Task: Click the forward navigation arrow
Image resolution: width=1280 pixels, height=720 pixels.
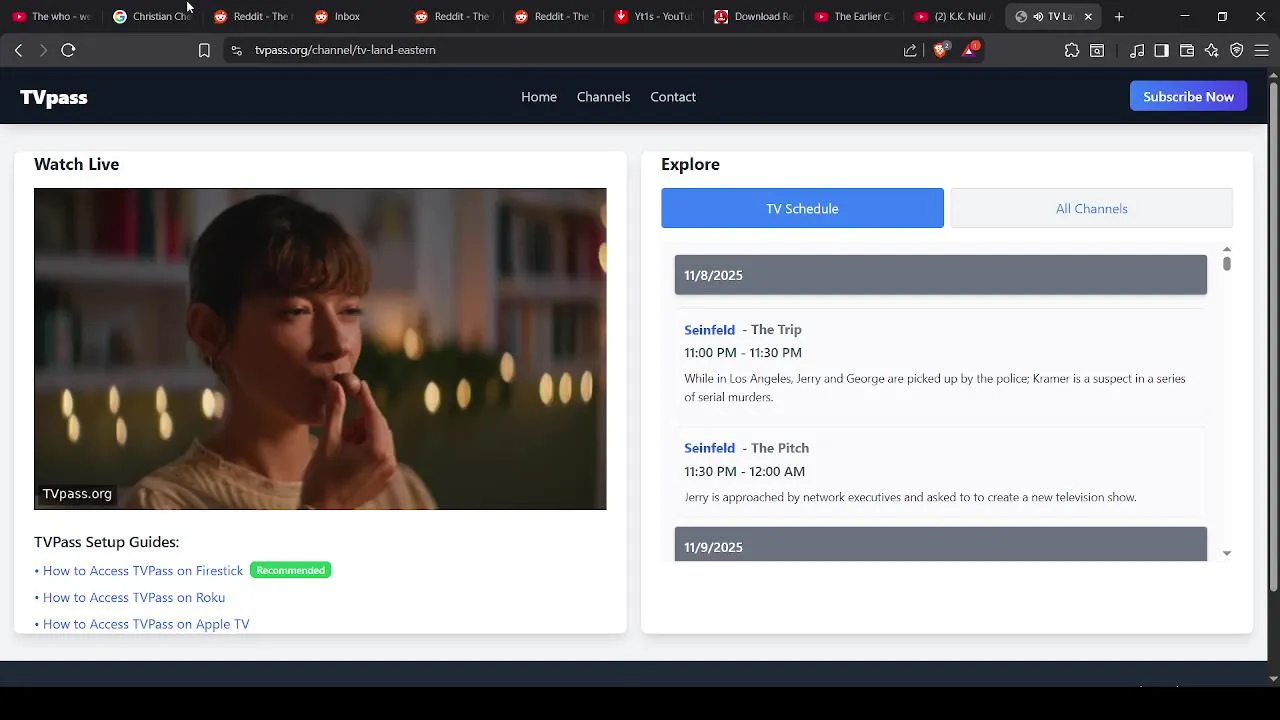Action: pyautogui.click(x=43, y=50)
